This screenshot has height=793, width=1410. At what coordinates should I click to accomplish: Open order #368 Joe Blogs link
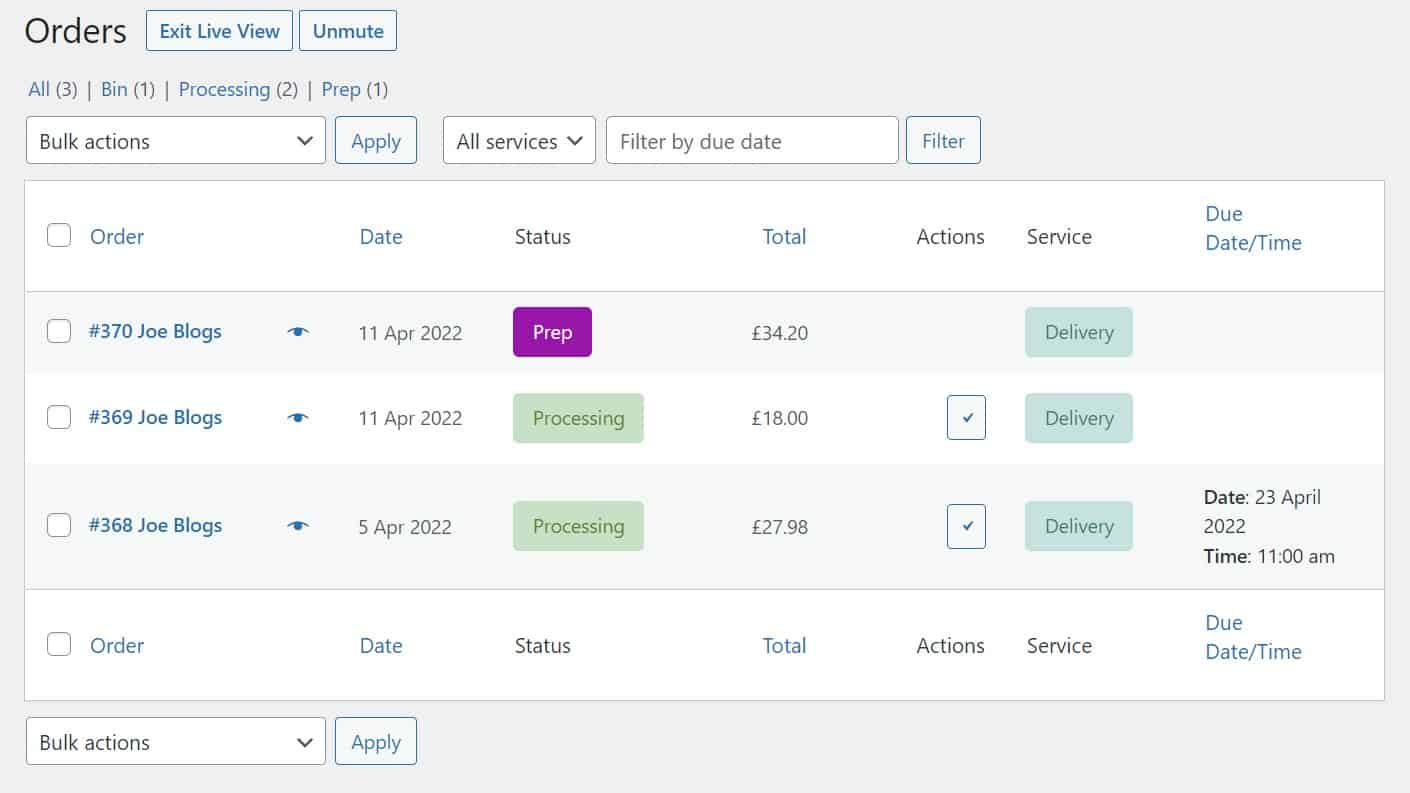(155, 525)
